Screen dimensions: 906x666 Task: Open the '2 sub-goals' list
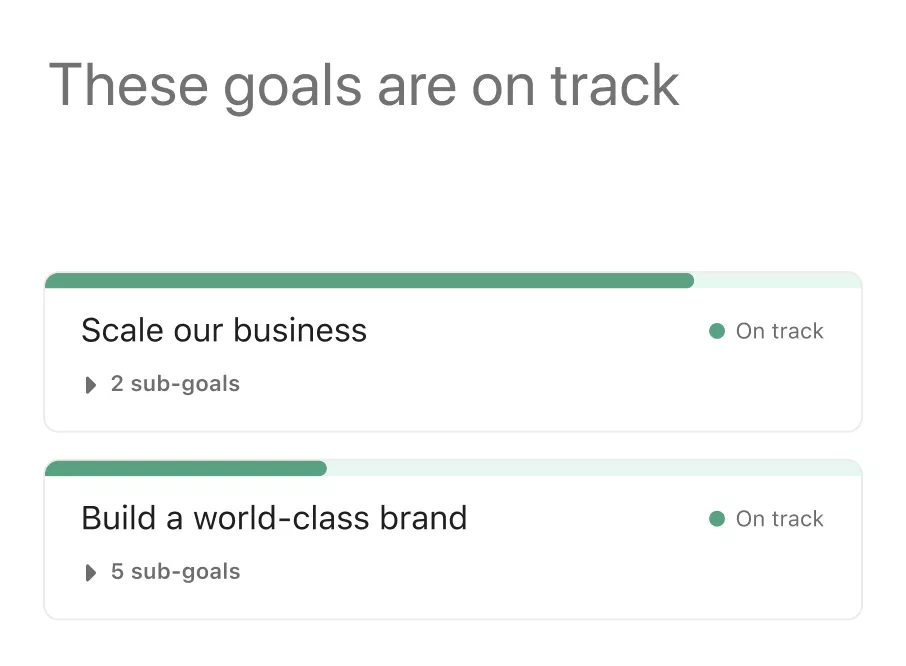point(175,384)
